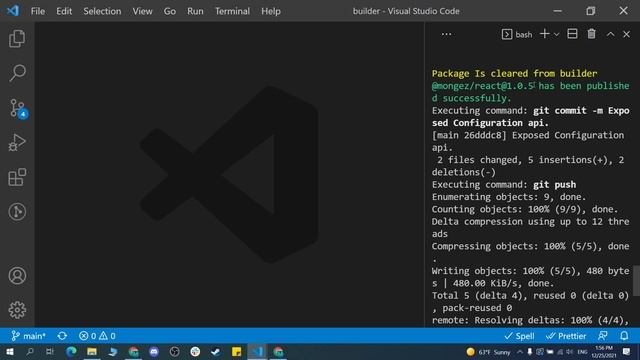This screenshot has width=640, height=360.
Task: Open the File menu
Action: (38, 11)
